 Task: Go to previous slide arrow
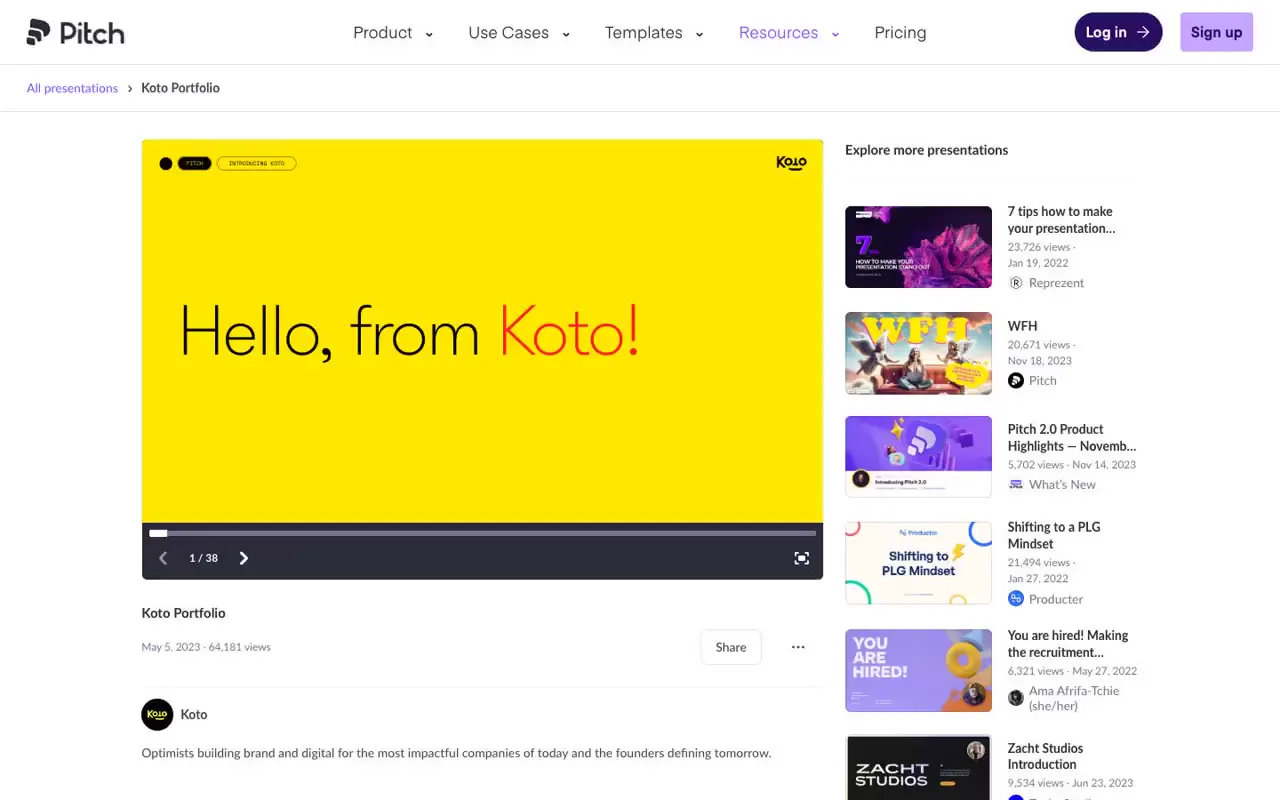pyautogui.click(x=163, y=558)
